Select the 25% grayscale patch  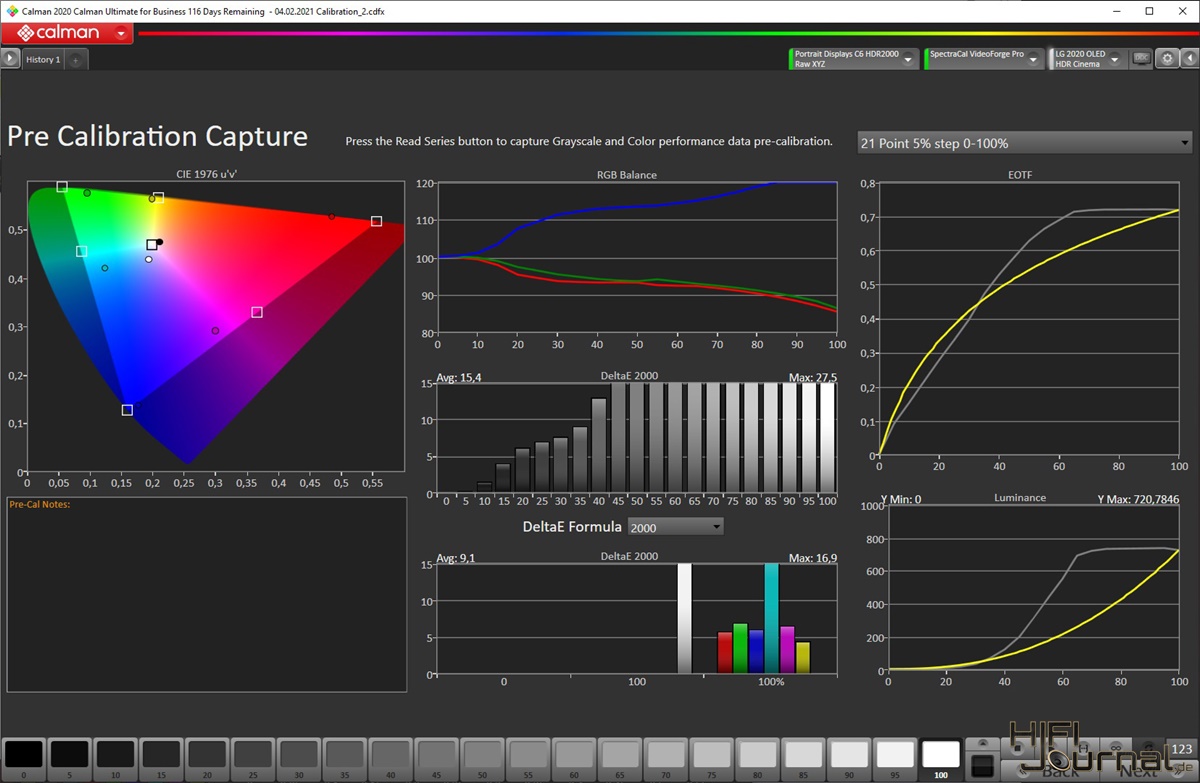(253, 759)
